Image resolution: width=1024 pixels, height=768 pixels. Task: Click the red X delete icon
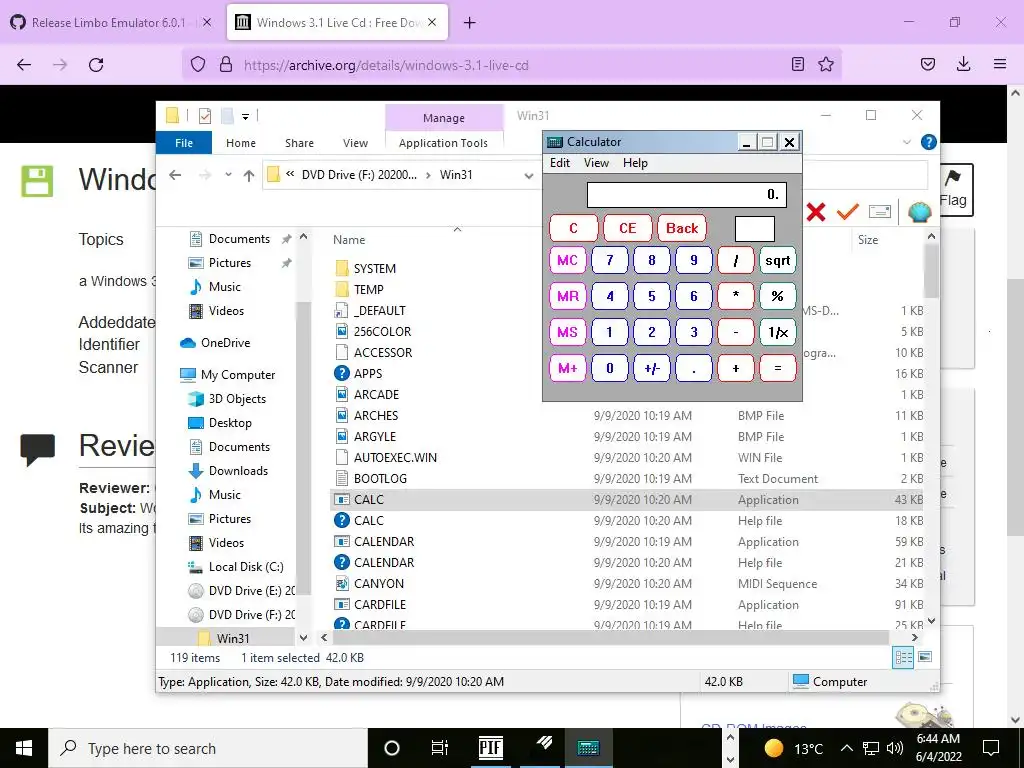pyautogui.click(x=816, y=212)
